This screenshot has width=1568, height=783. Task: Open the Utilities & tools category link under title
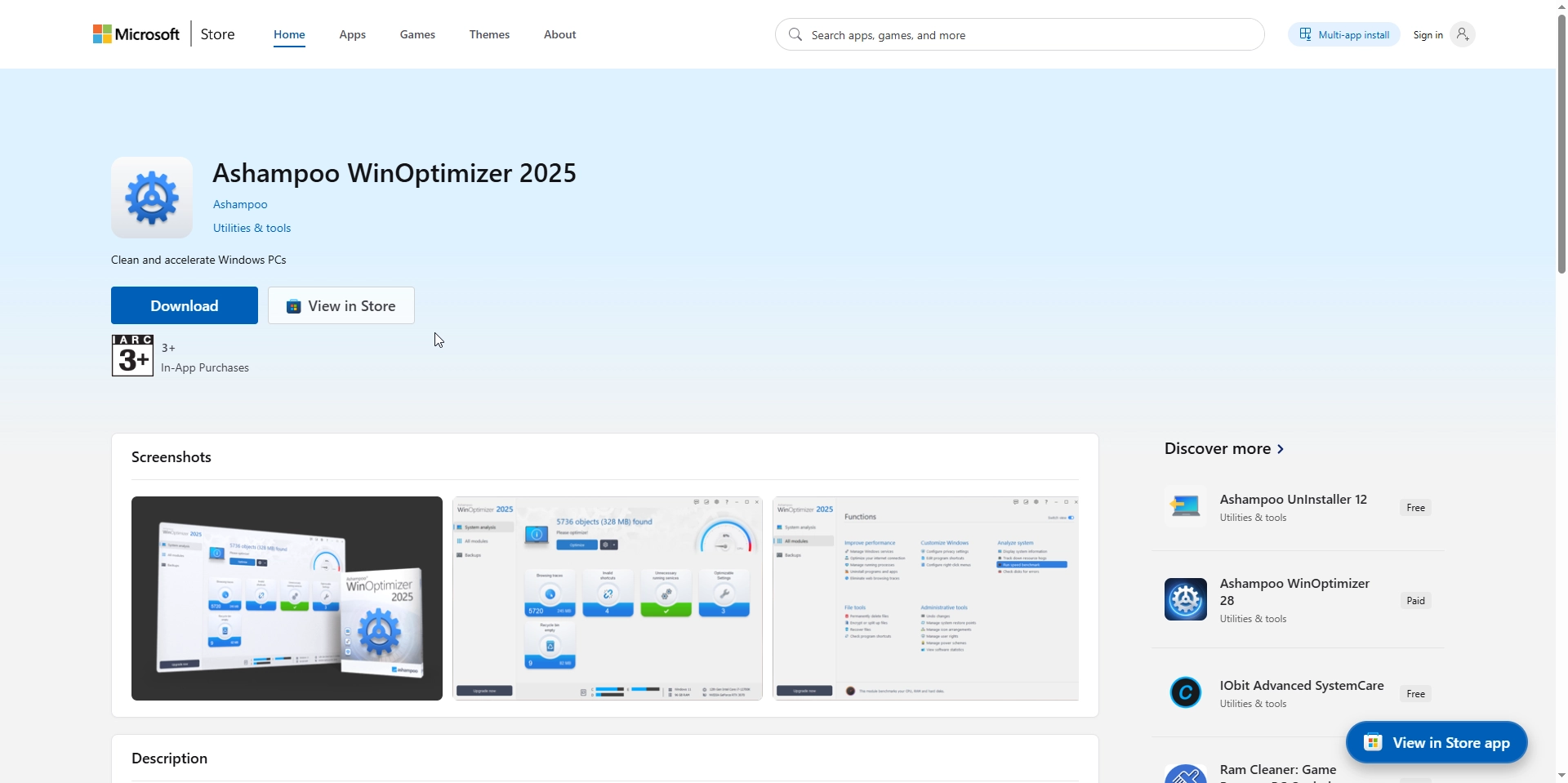pyautogui.click(x=252, y=228)
